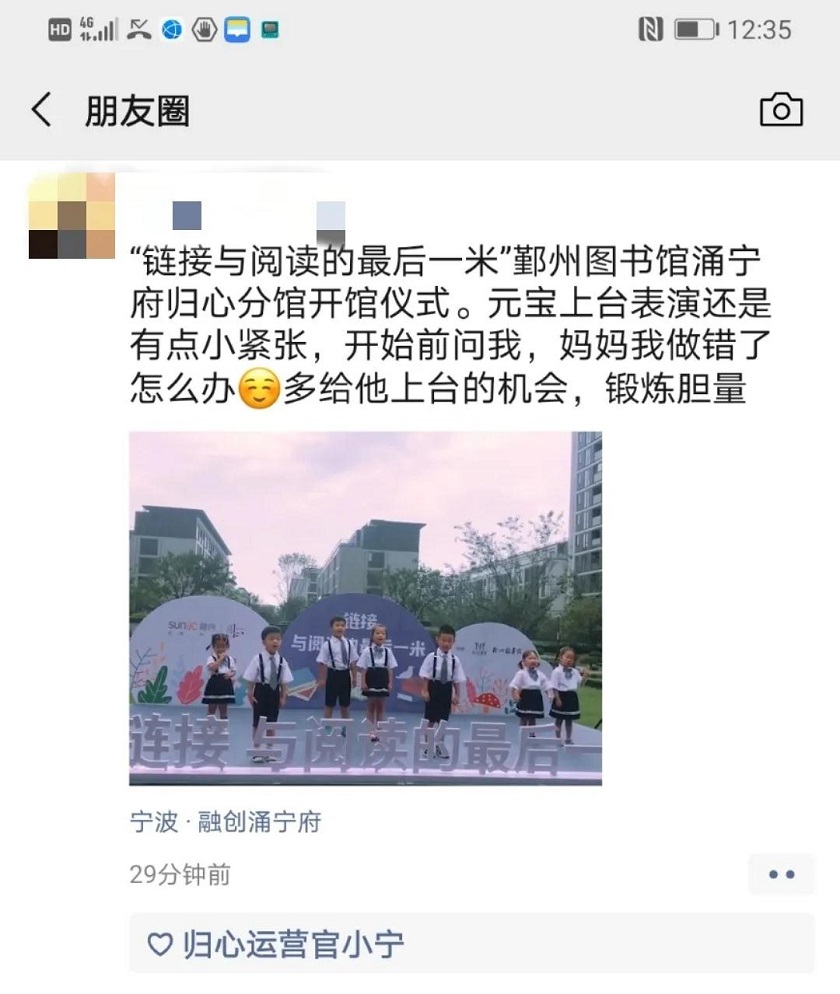Image resolution: width=840 pixels, height=994 pixels.
Task: Open the 宁波·融创涌宁府 location link
Action: (226, 822)
